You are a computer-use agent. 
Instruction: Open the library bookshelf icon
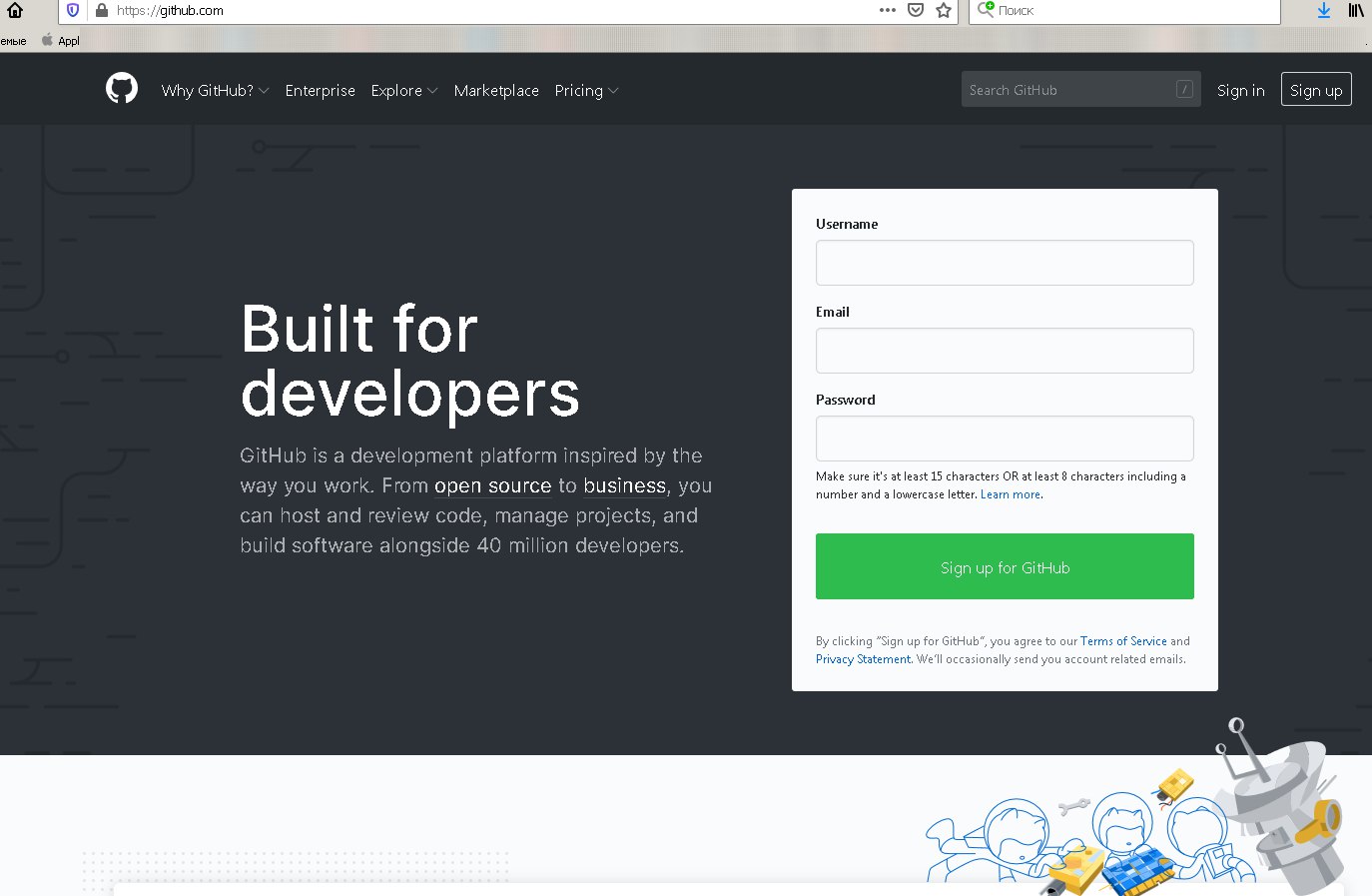(x=1356, y=10)
